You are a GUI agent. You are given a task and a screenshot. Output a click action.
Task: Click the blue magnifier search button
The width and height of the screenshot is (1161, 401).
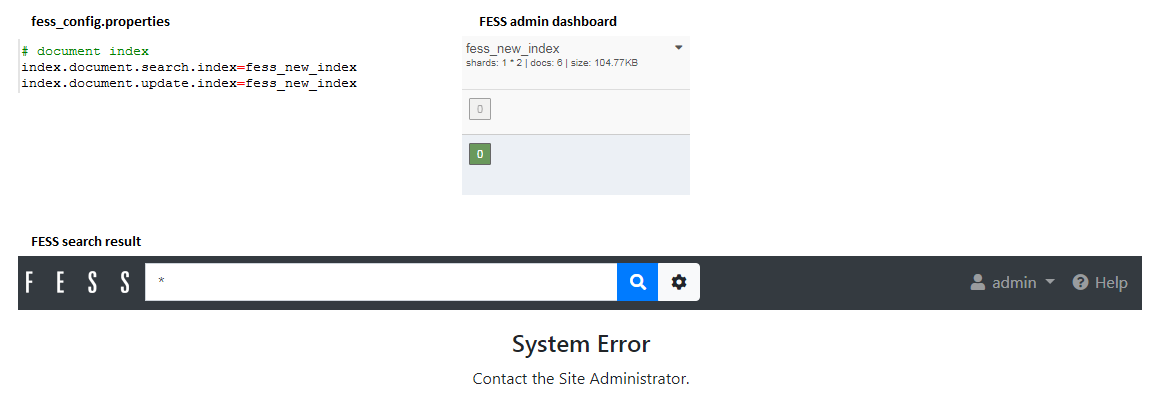(638, 282)
